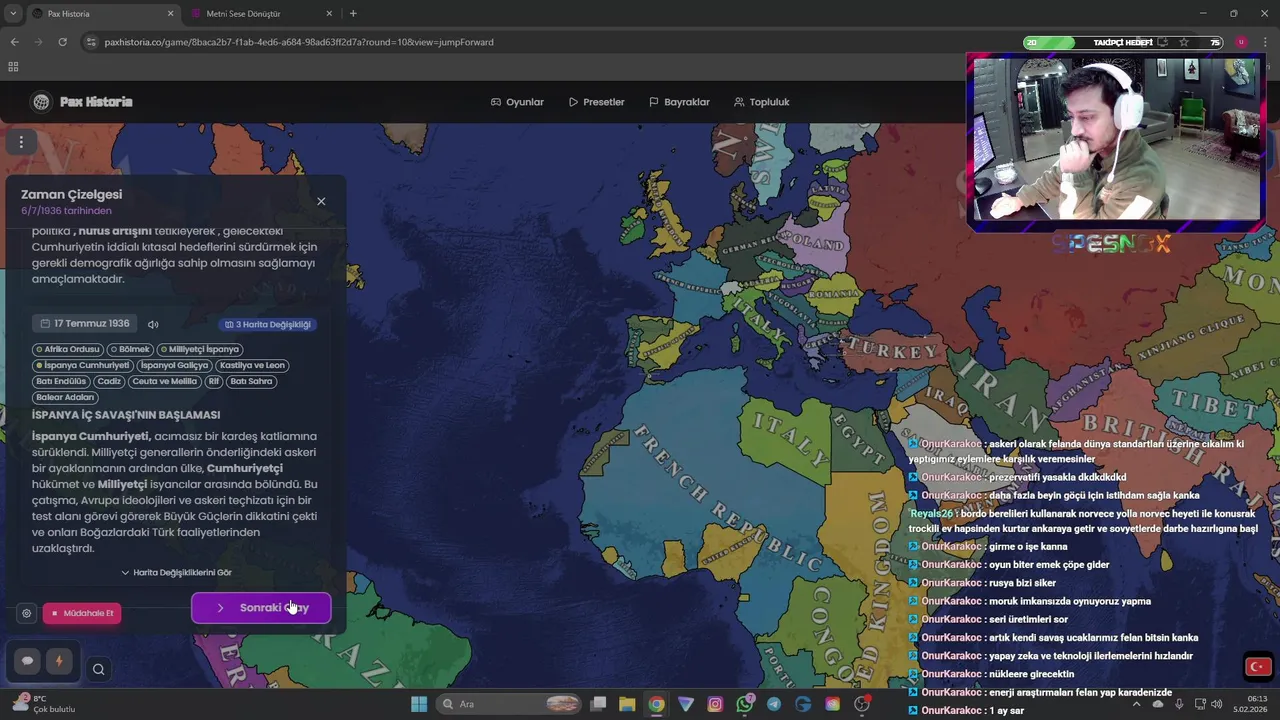Switch to Pax Historia tab
Screen dimensions: 1280x720
pyautogui.click(x=103, y=14)
